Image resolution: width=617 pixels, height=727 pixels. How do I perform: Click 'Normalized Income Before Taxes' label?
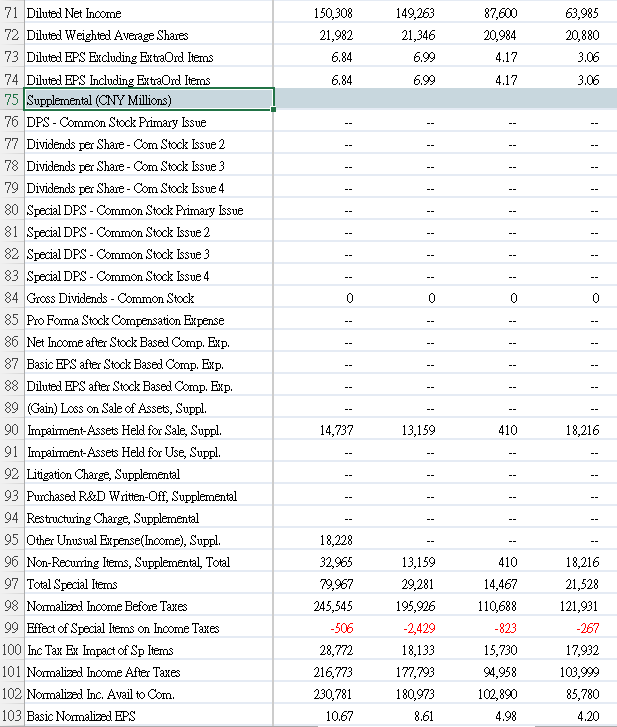tap(107, 606)
